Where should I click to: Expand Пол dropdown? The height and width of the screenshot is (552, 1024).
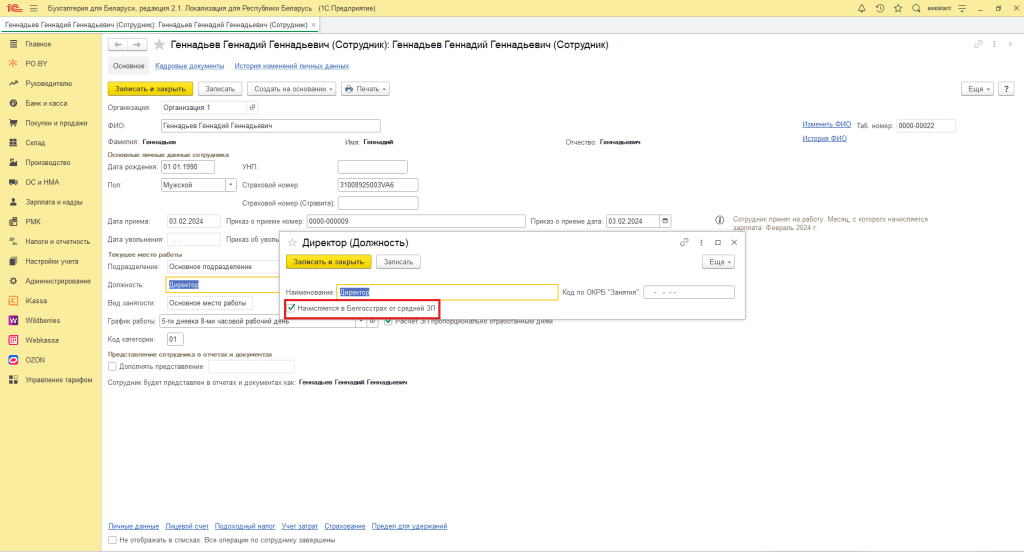tap(231, 185)
